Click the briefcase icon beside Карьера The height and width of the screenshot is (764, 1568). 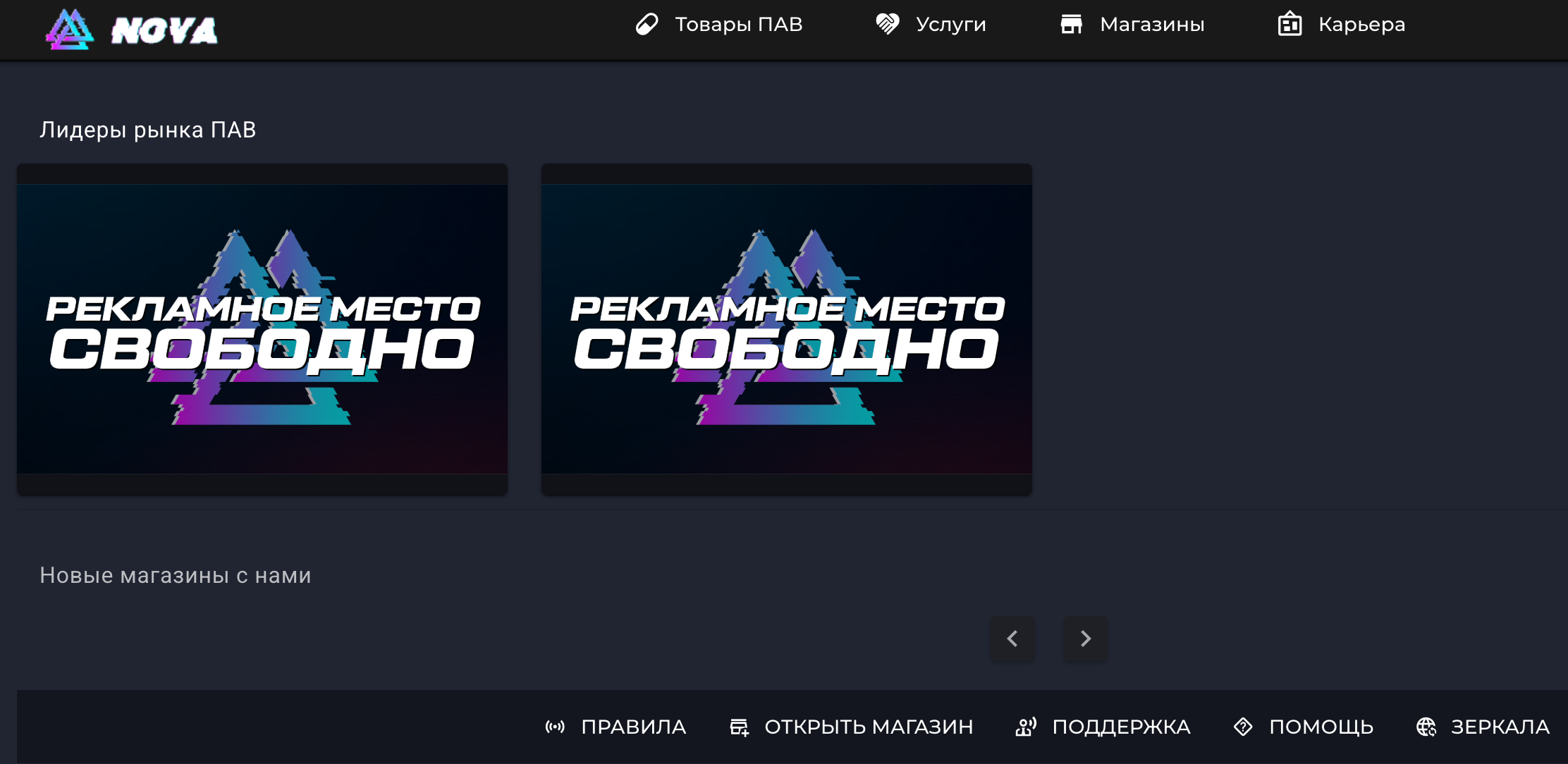click(x=1290, y=23)
